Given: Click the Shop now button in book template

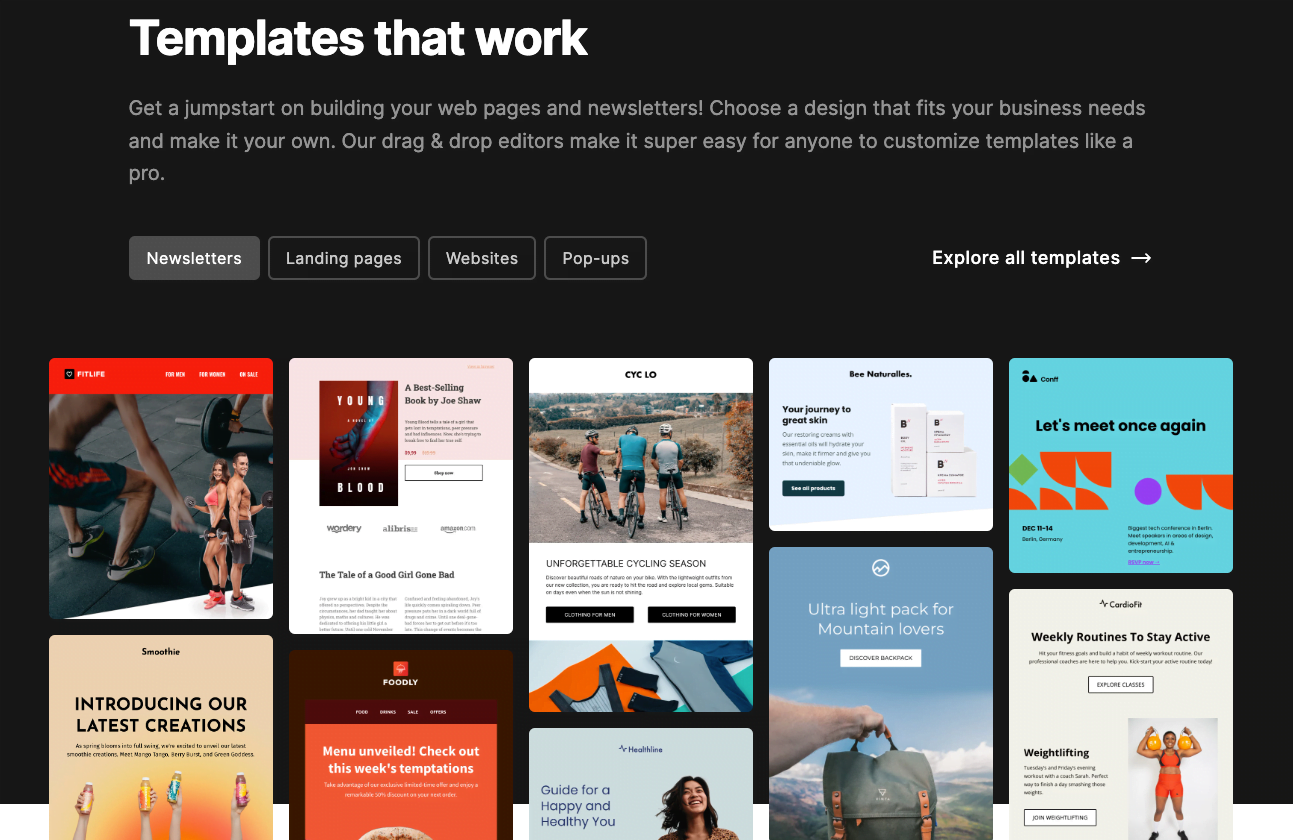Looking at the screenshot, I should pos(443,473).
